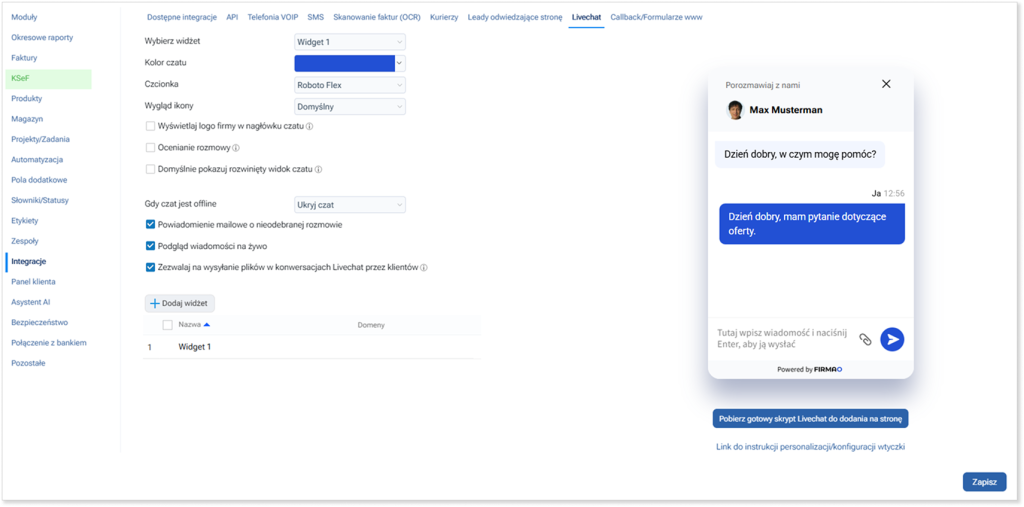Switch to the Telefonia VOIP tab
1024x507 pixels.
click(272, 18)
